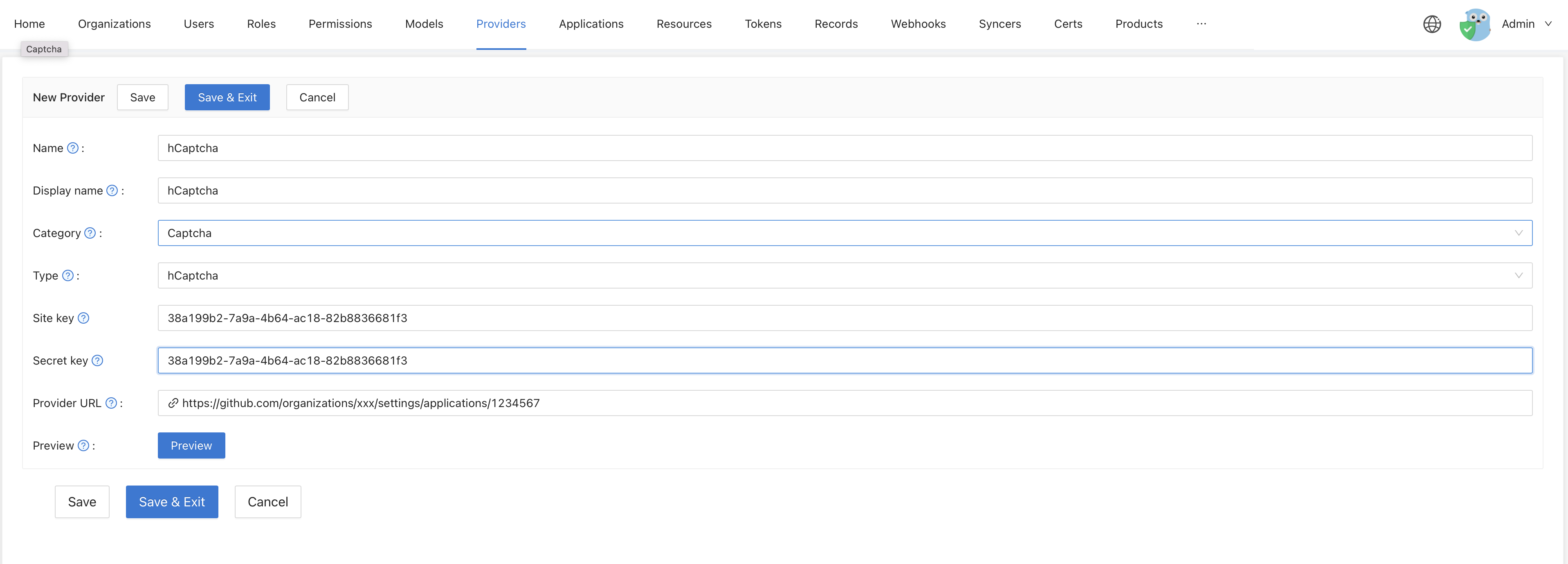Click top Cancel button beside New Provider
1568x564 pixels.
pyautogui.click(x=317, y=97)
